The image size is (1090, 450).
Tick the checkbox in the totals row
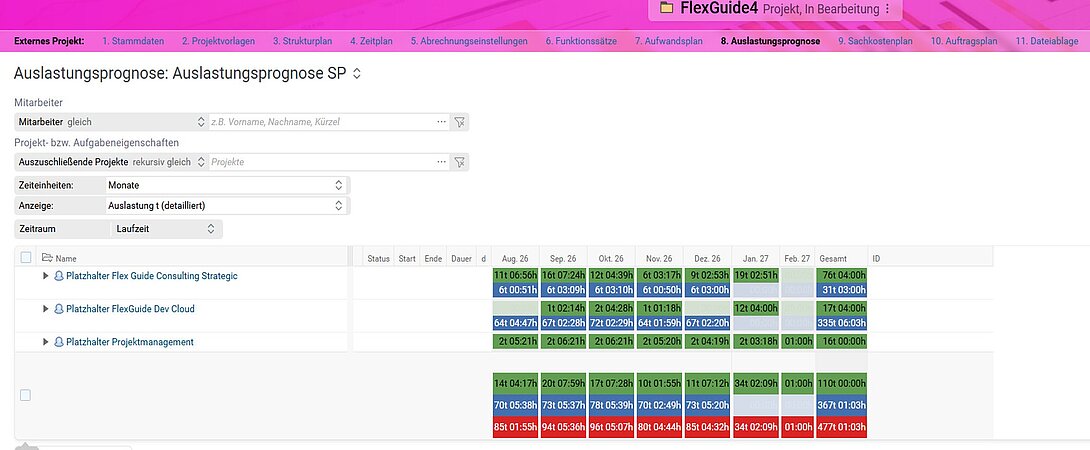[25, 395]
